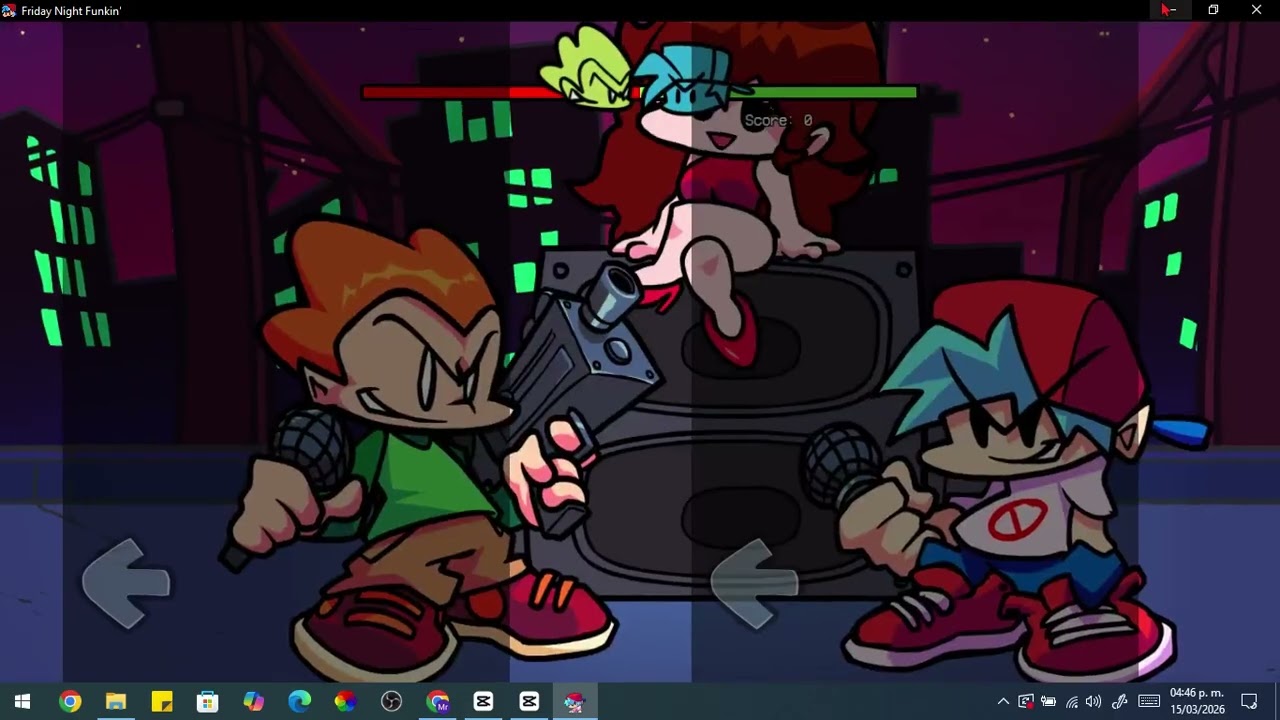Open the Windows Start menu
Screen dimensions: 1280x720
[22, 702]
